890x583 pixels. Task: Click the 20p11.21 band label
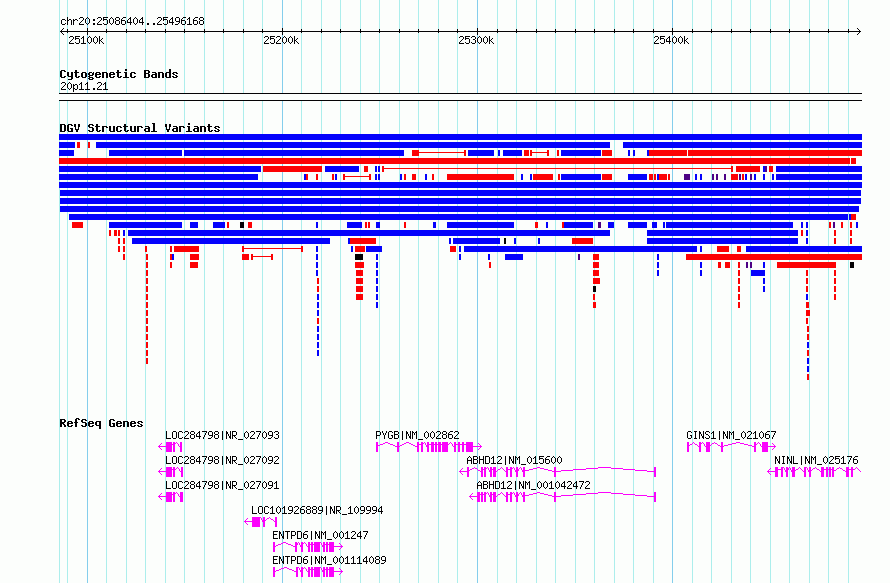84,86
